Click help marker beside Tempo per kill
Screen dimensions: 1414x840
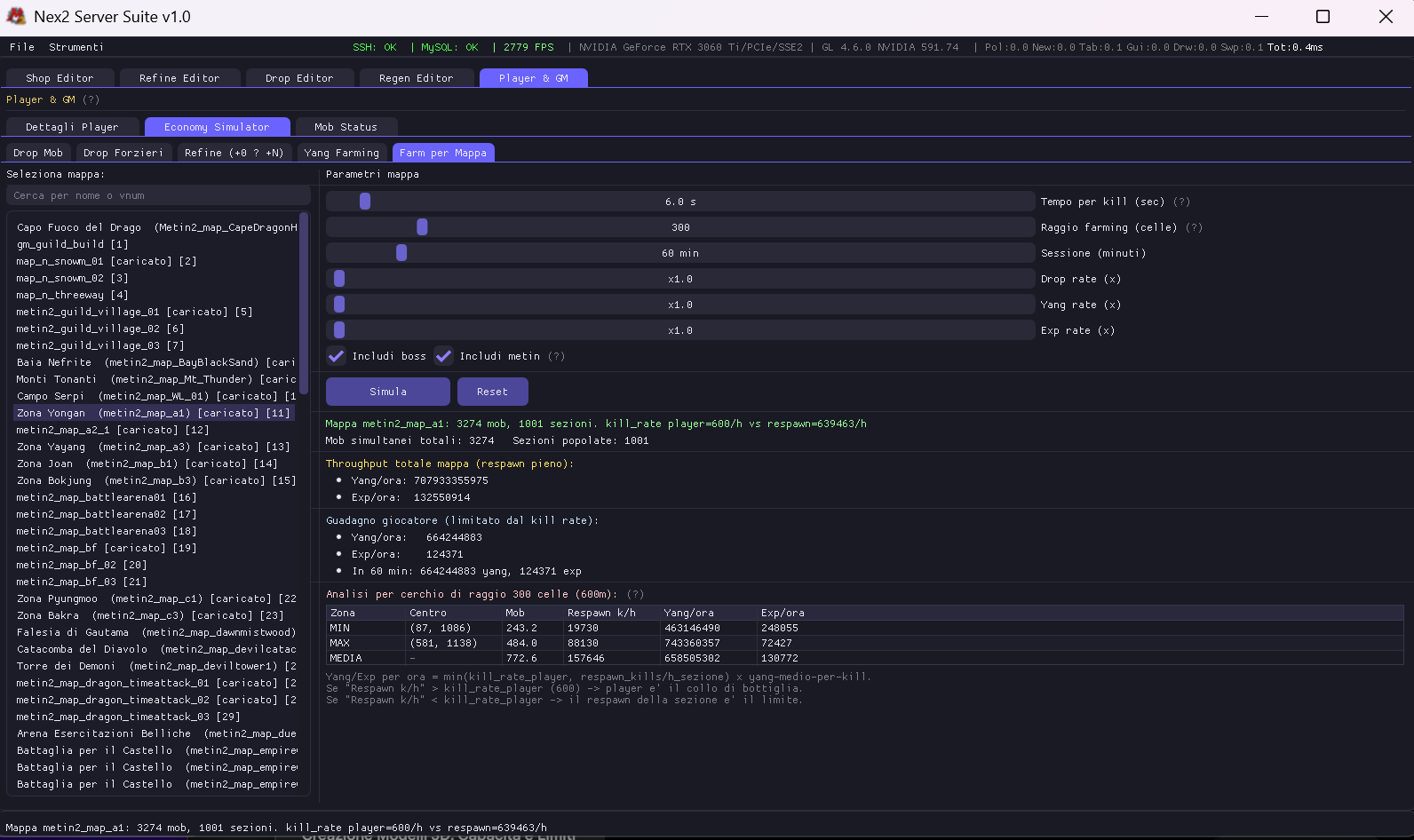1181,202
